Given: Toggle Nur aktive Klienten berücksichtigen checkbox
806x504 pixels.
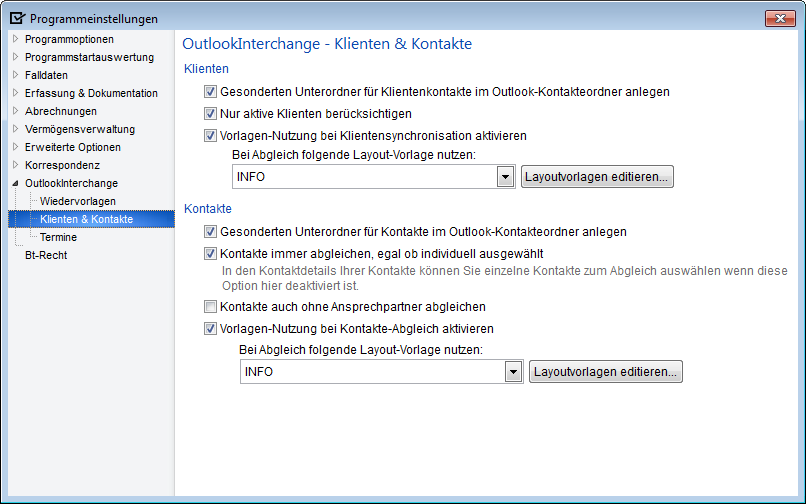Looking at the screenshot, I should (x=210, y=114).
